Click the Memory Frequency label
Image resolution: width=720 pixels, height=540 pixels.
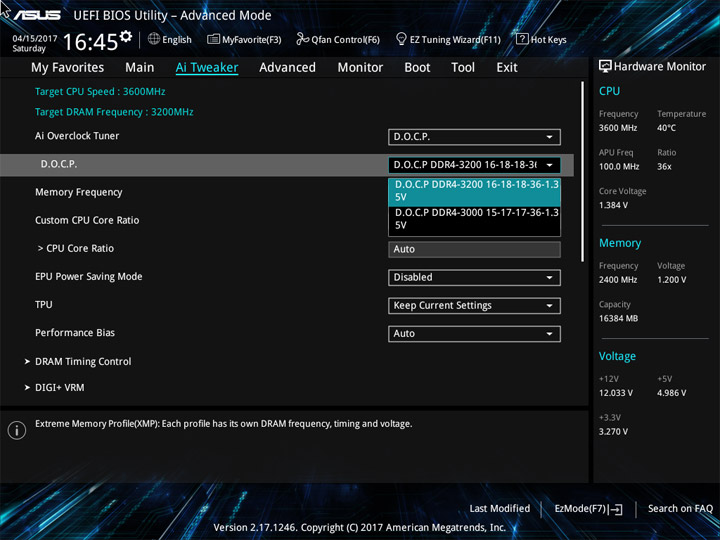tap(79, 192)
